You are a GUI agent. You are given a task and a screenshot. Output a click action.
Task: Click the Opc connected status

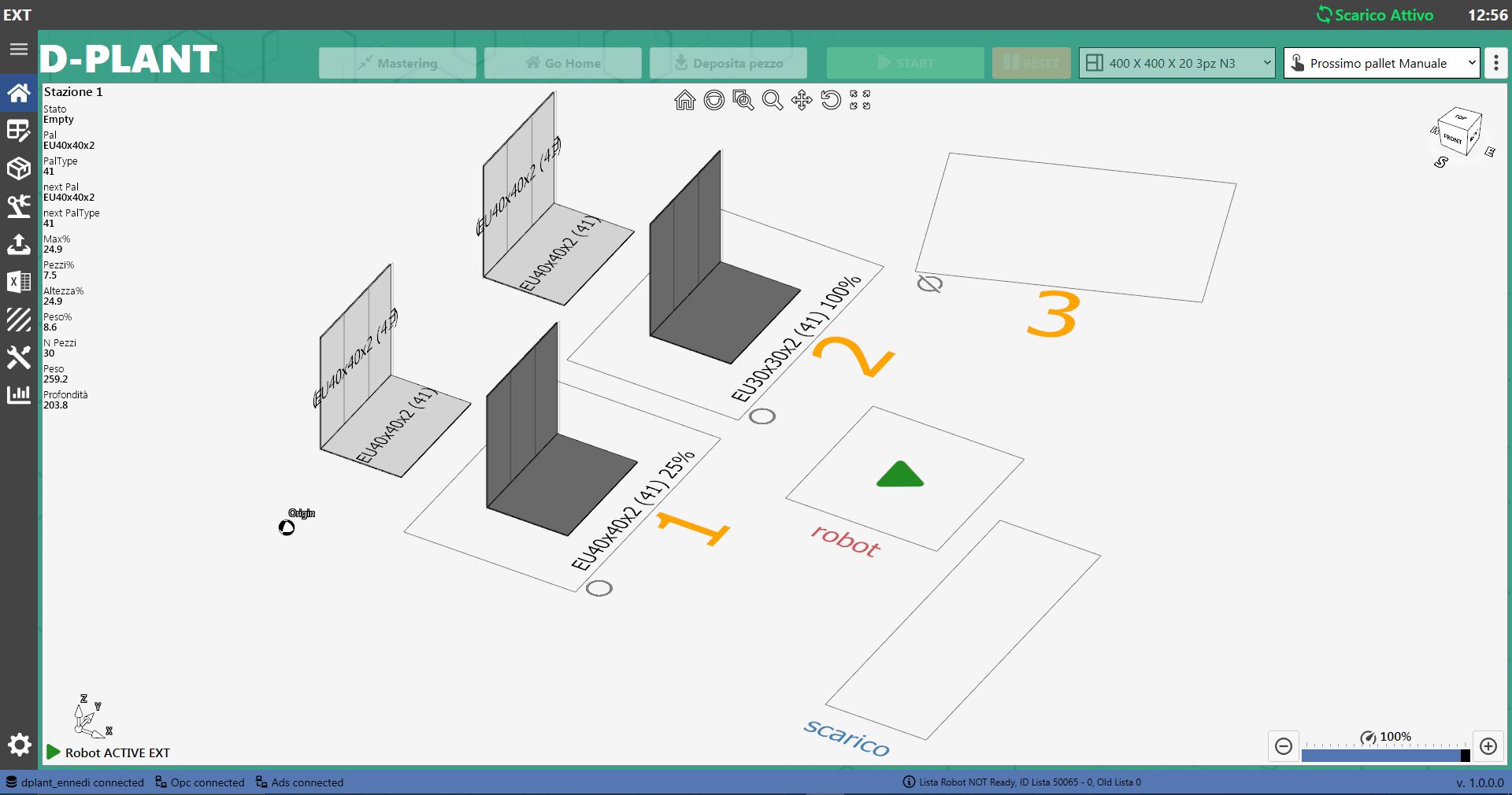tap(200, 782)
